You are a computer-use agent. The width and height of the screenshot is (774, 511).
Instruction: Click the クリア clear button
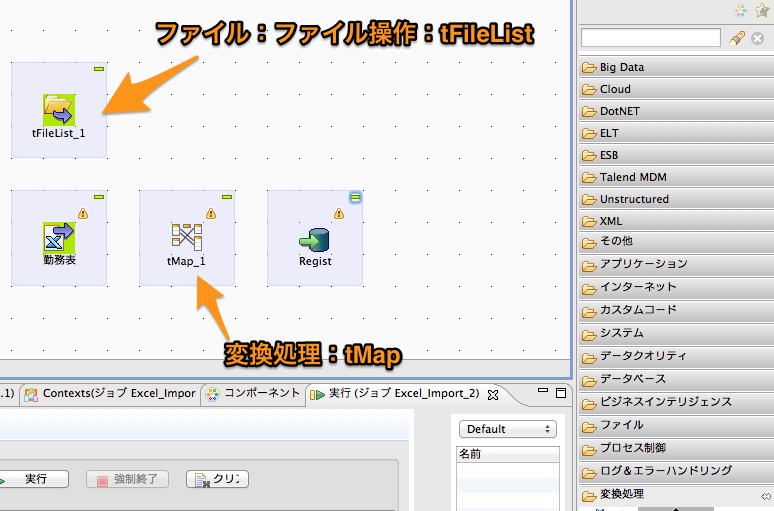click(217, 479)
